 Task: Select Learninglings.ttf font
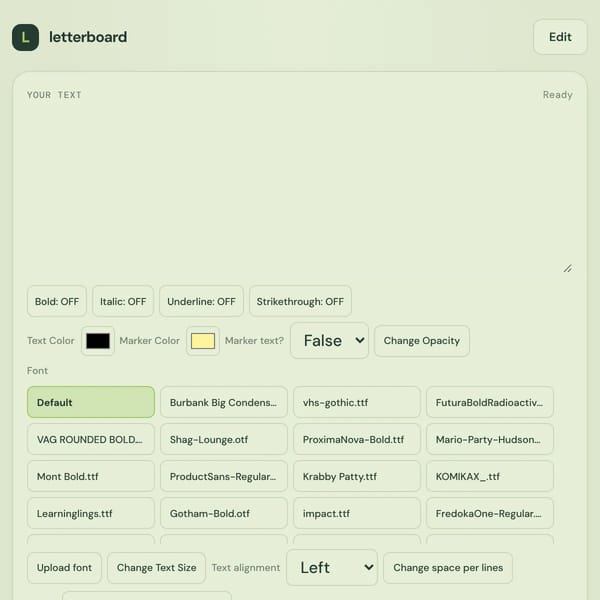(91, 514)
